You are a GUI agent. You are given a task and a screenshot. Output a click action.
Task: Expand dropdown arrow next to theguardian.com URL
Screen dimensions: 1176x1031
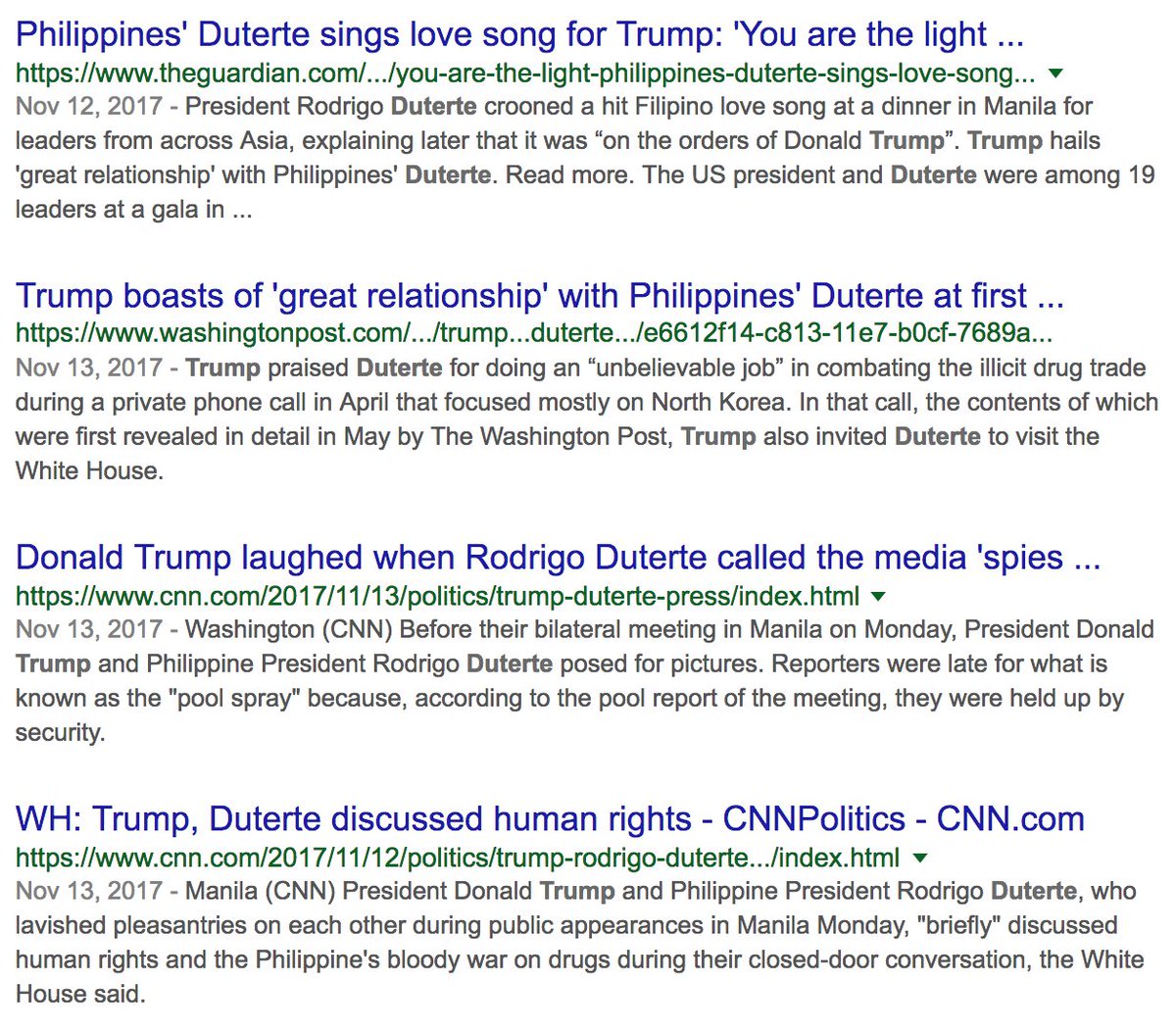point(1055,74)
